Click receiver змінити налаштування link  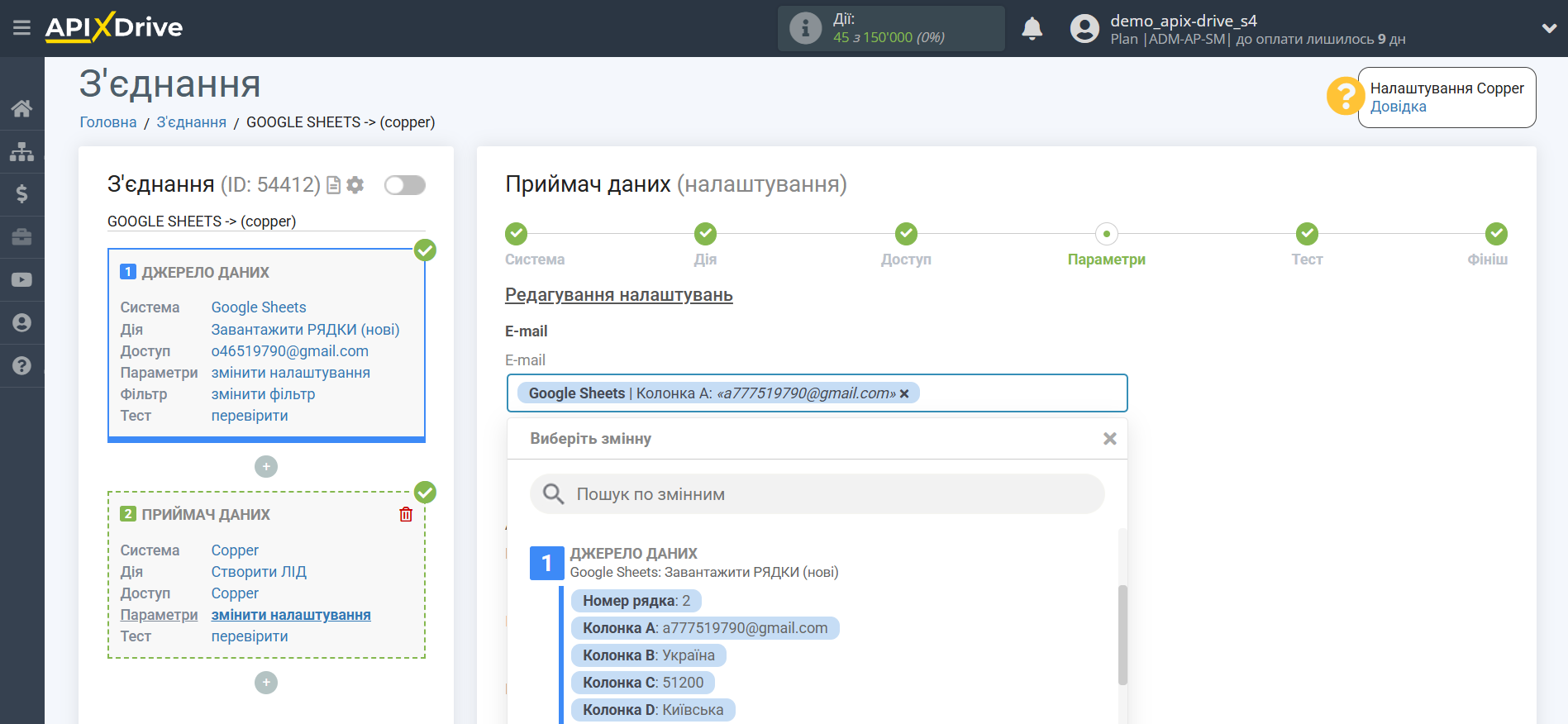291,615
